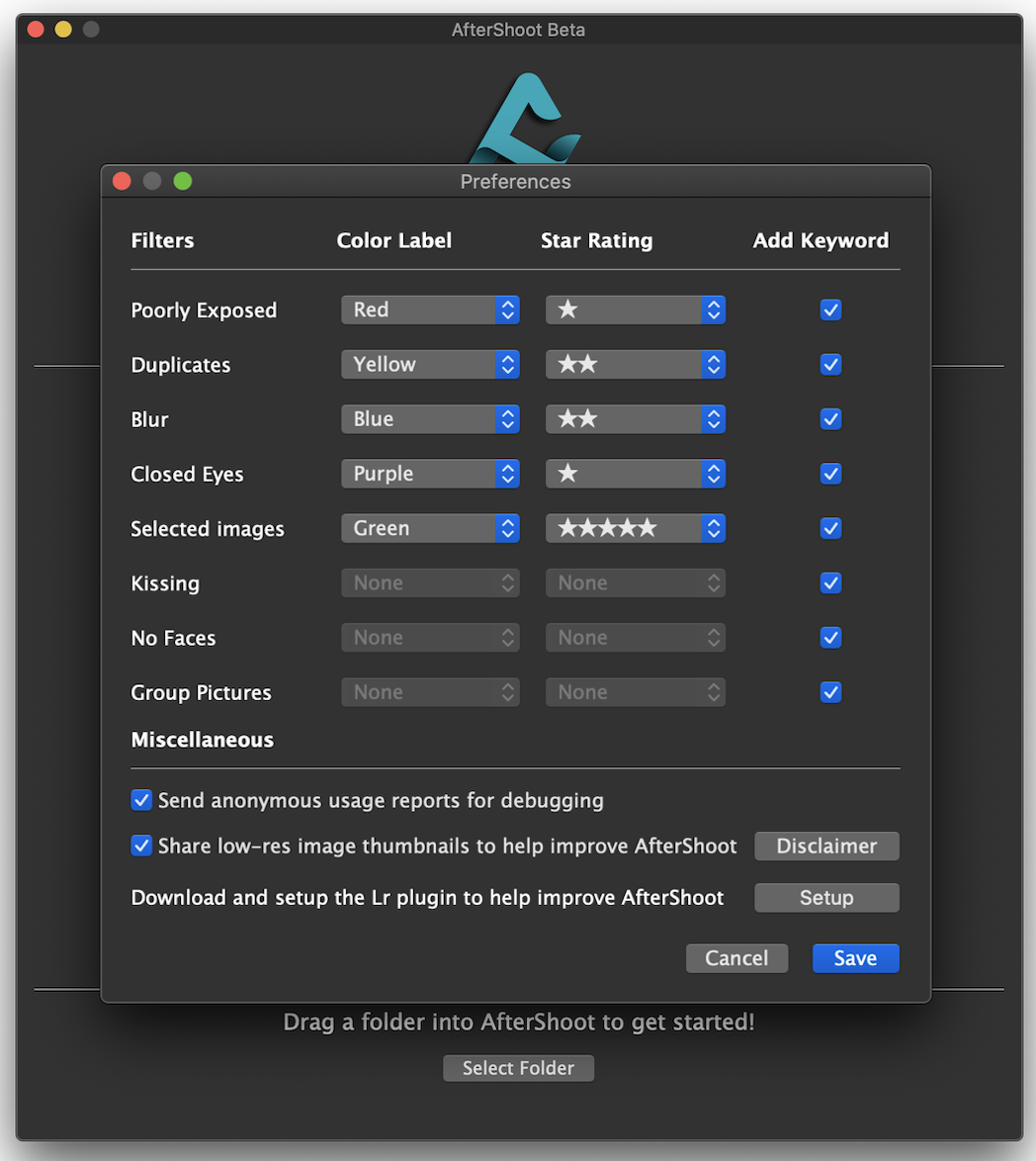1036x1161 pixels.
Task: Click the Filters column header
Action: 162,240
